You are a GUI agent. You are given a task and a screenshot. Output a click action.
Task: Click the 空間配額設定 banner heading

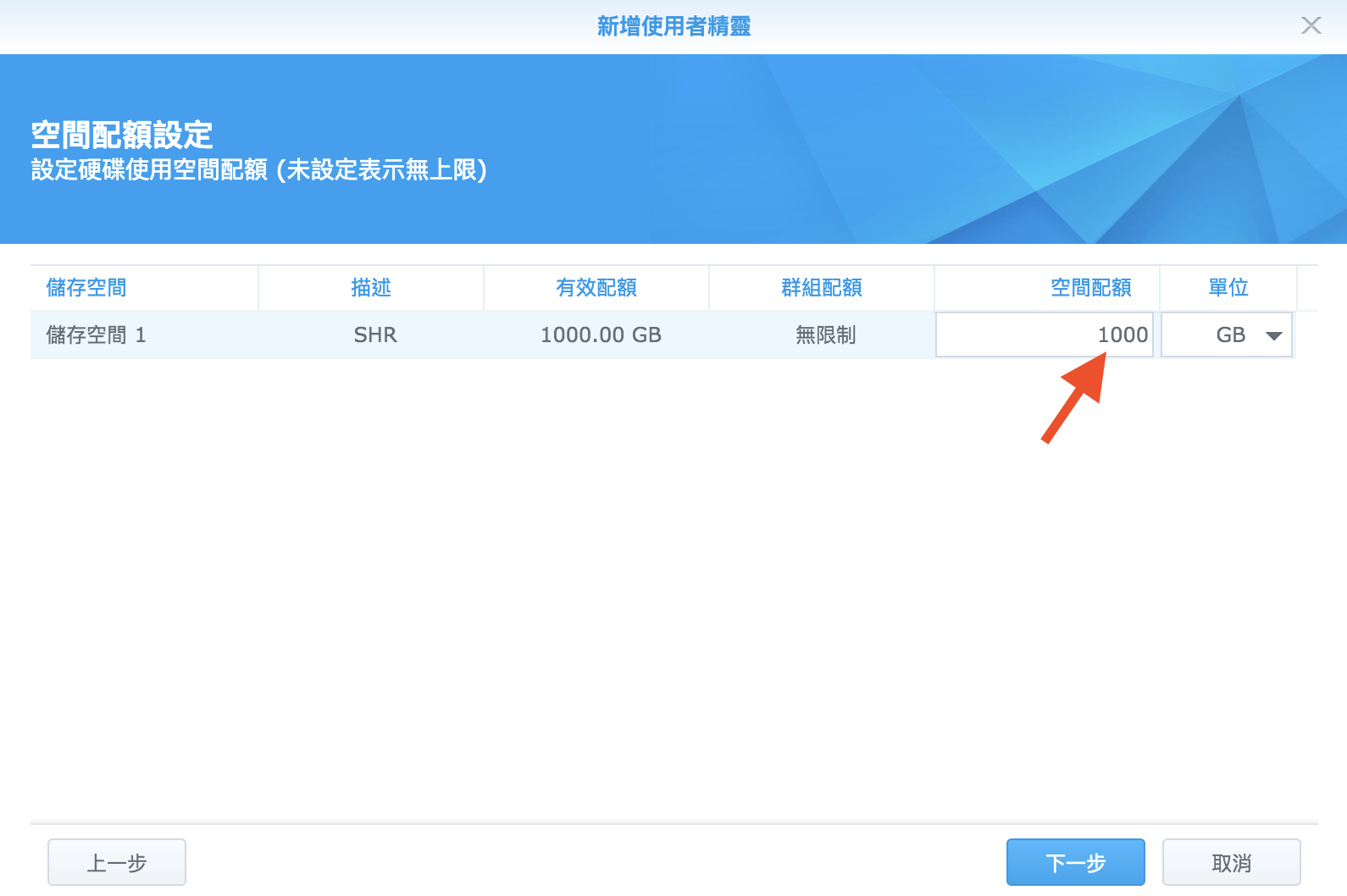[122, 135]
